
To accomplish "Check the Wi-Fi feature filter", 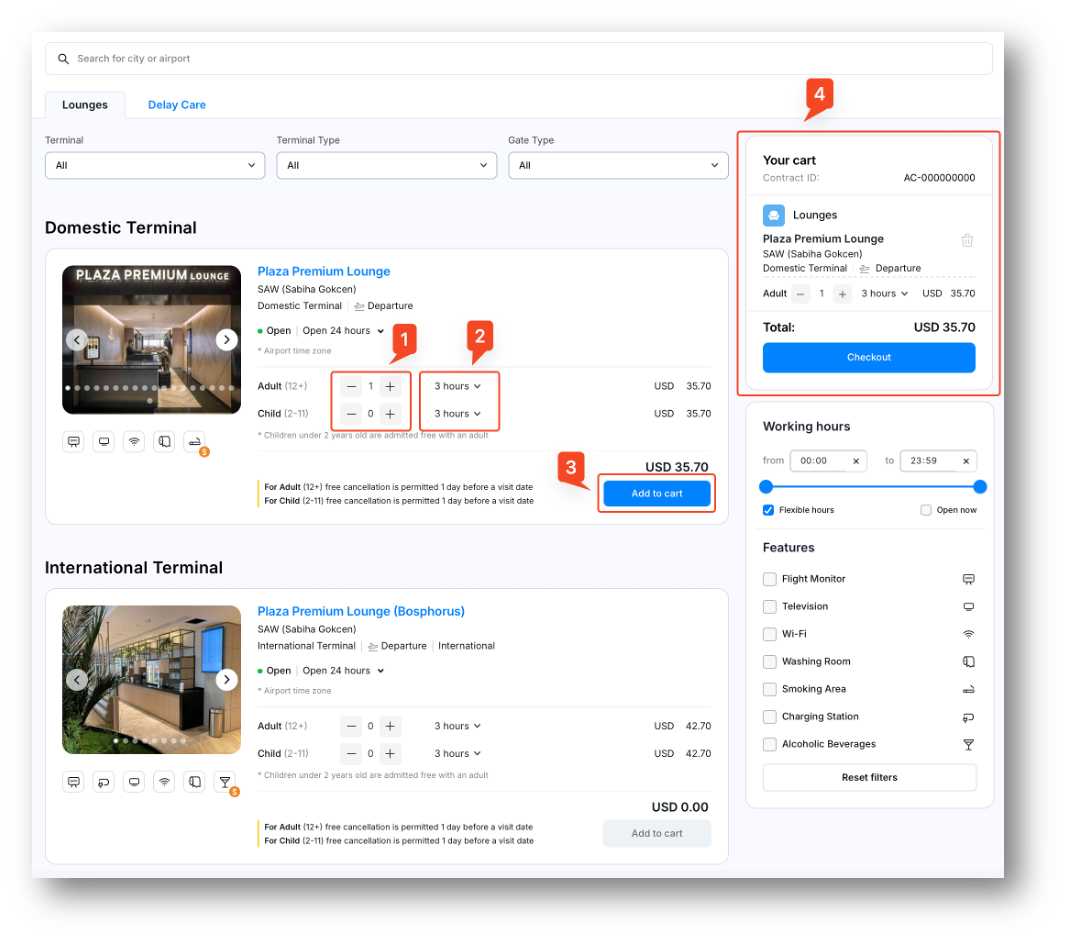I will point(769,634).
